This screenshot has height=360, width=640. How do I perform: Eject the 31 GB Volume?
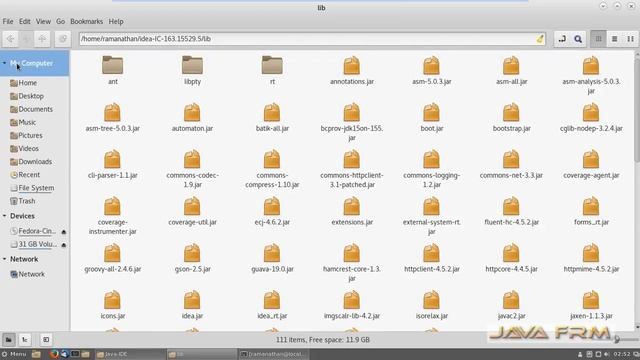64,245
